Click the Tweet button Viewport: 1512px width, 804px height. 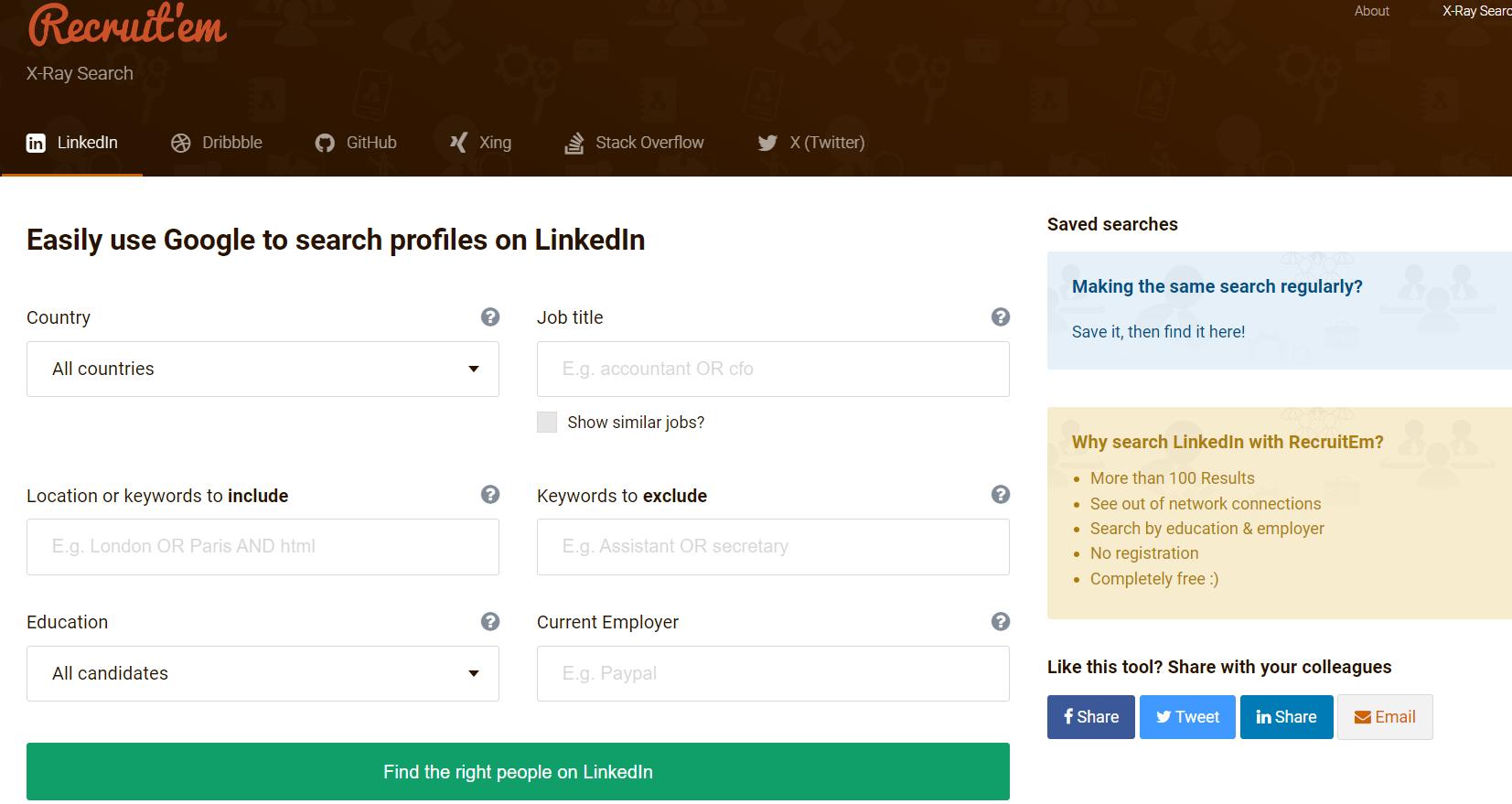click(1187, 717)
